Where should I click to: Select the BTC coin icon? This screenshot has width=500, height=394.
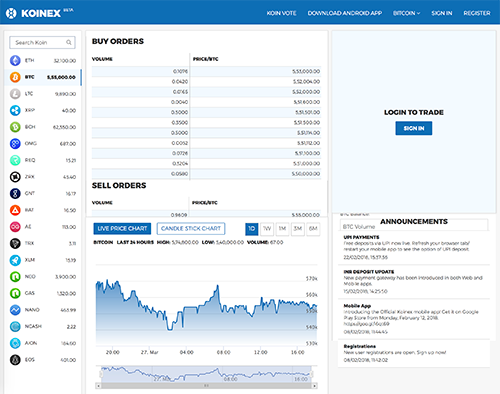[15, 77]
